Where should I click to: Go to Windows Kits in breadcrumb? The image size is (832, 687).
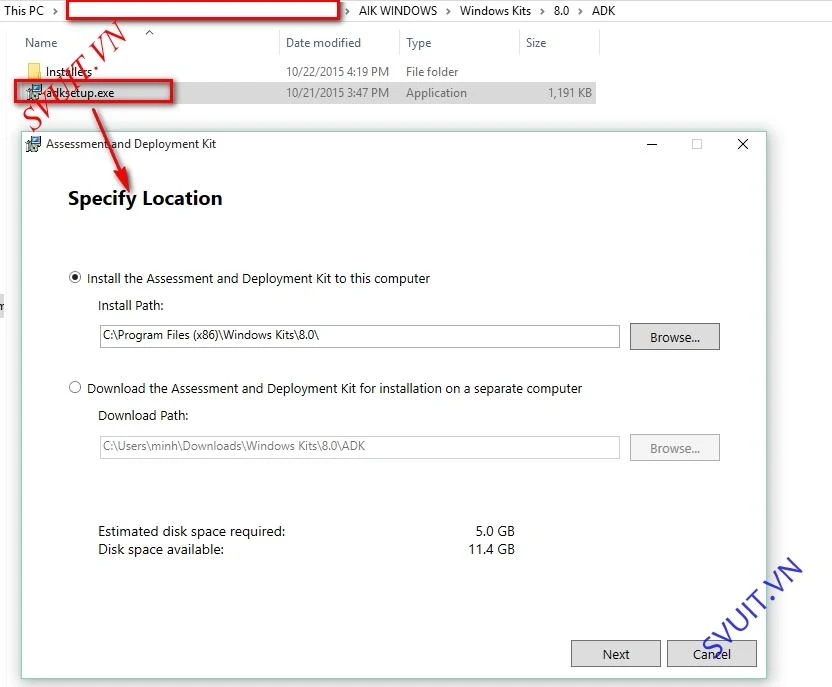pos(495,11)
